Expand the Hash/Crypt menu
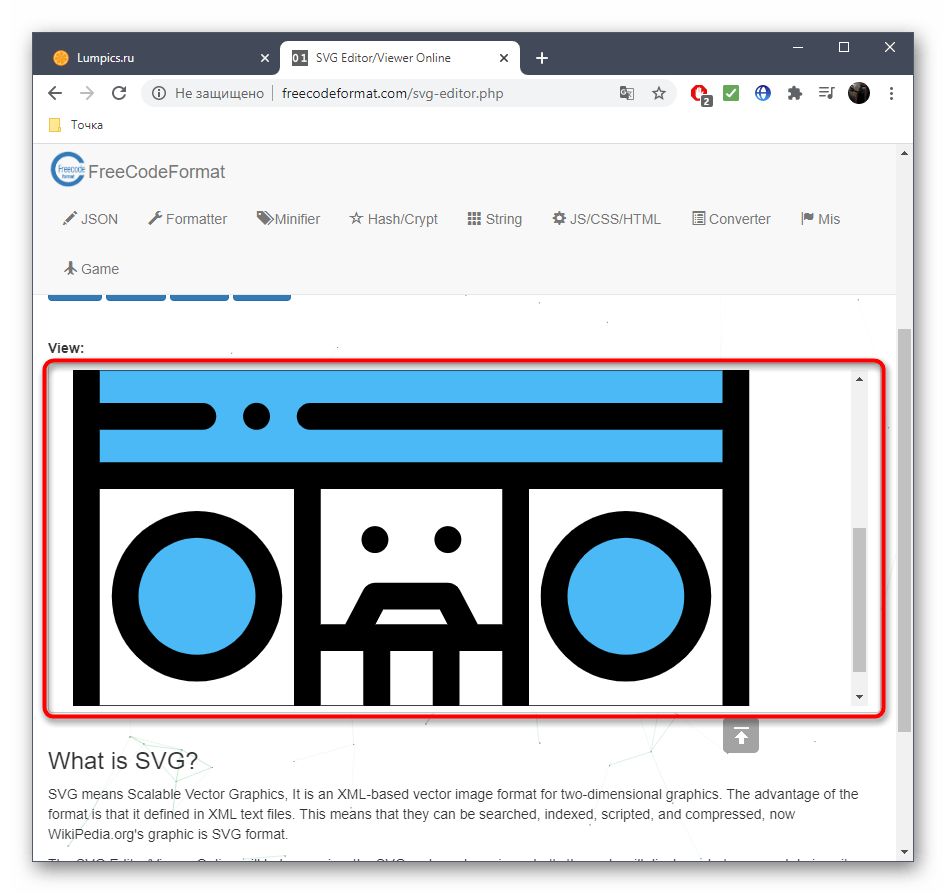Image resolution: width=946 pixels, height=894 pixels. click(393, 219)
